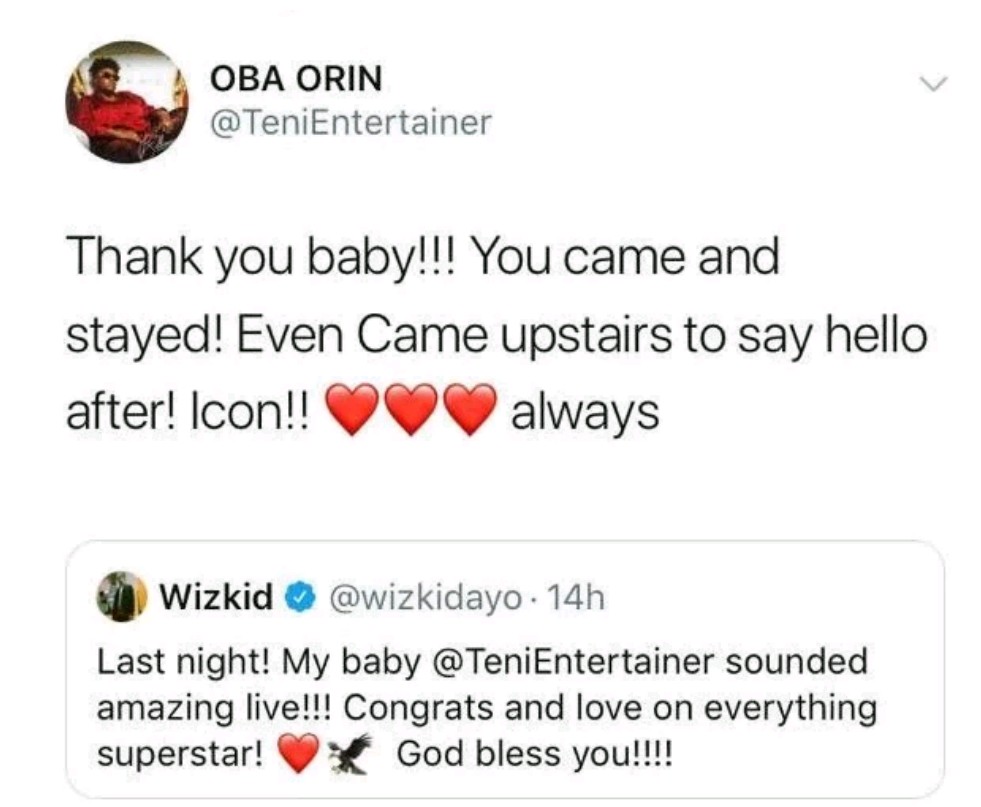The image size is (981, 807).
Task: Click the eagle emoji in Wizkid's tweet
Action: coord(346,752)
